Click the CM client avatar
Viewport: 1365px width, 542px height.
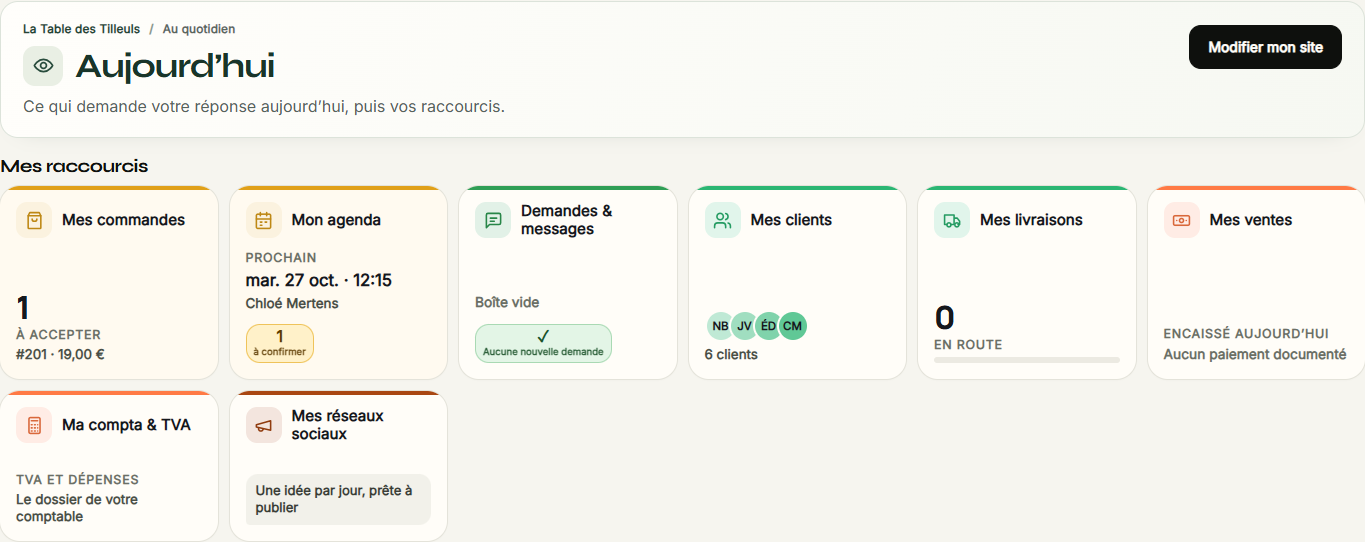pos(793,326)
